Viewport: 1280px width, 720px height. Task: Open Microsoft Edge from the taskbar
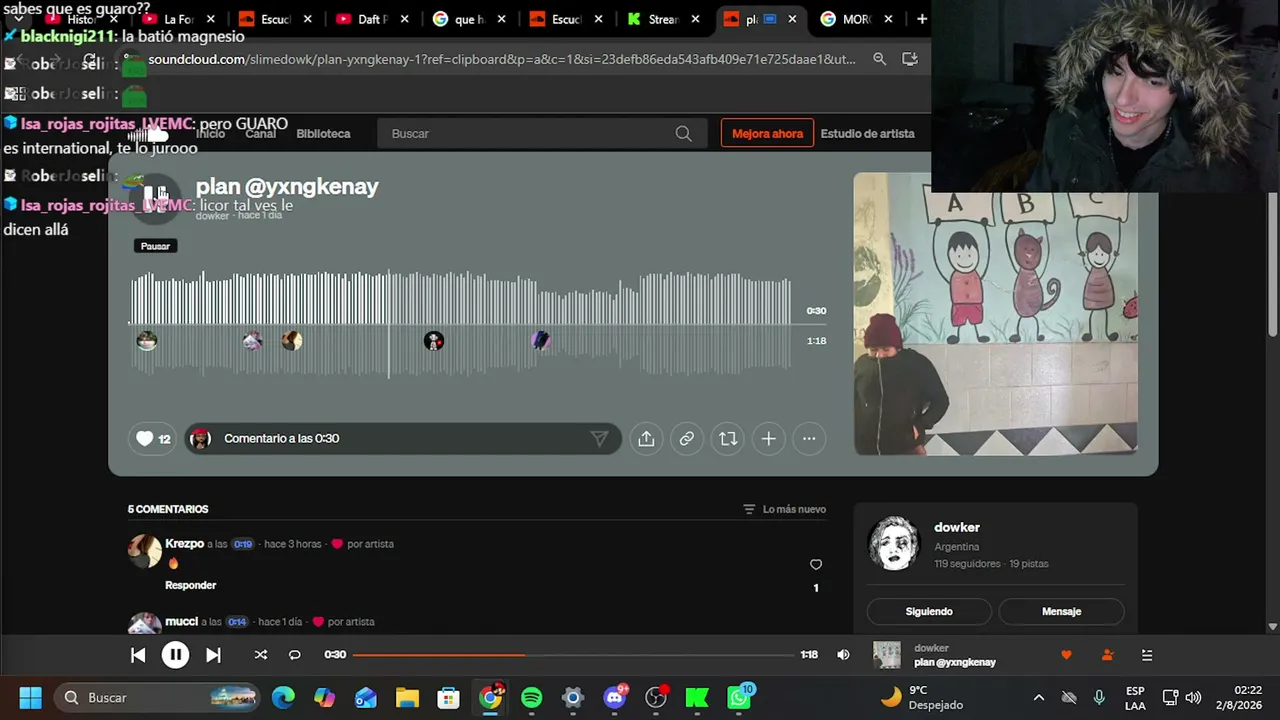click(x=284, y=697)
